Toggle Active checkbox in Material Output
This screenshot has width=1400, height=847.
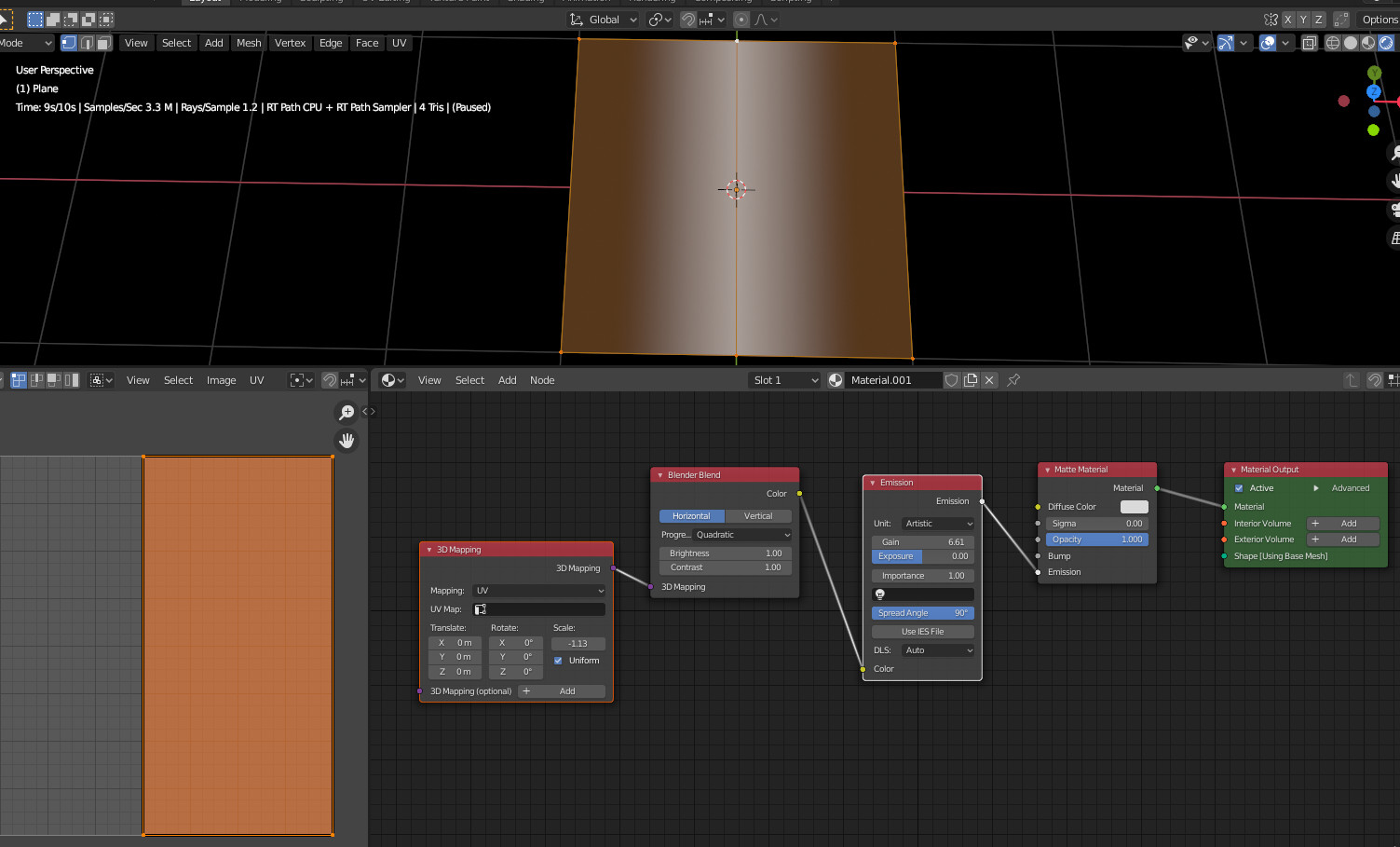click(1239, 488)
